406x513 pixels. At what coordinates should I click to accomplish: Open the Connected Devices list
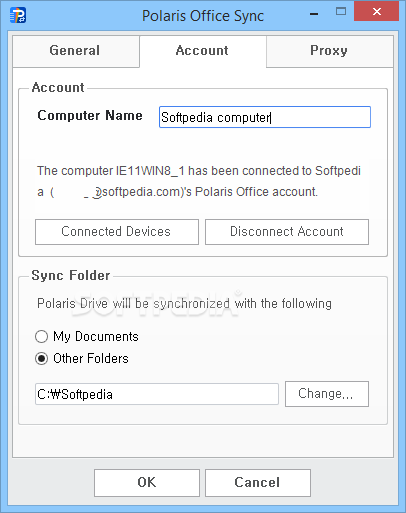click(117, 232)
